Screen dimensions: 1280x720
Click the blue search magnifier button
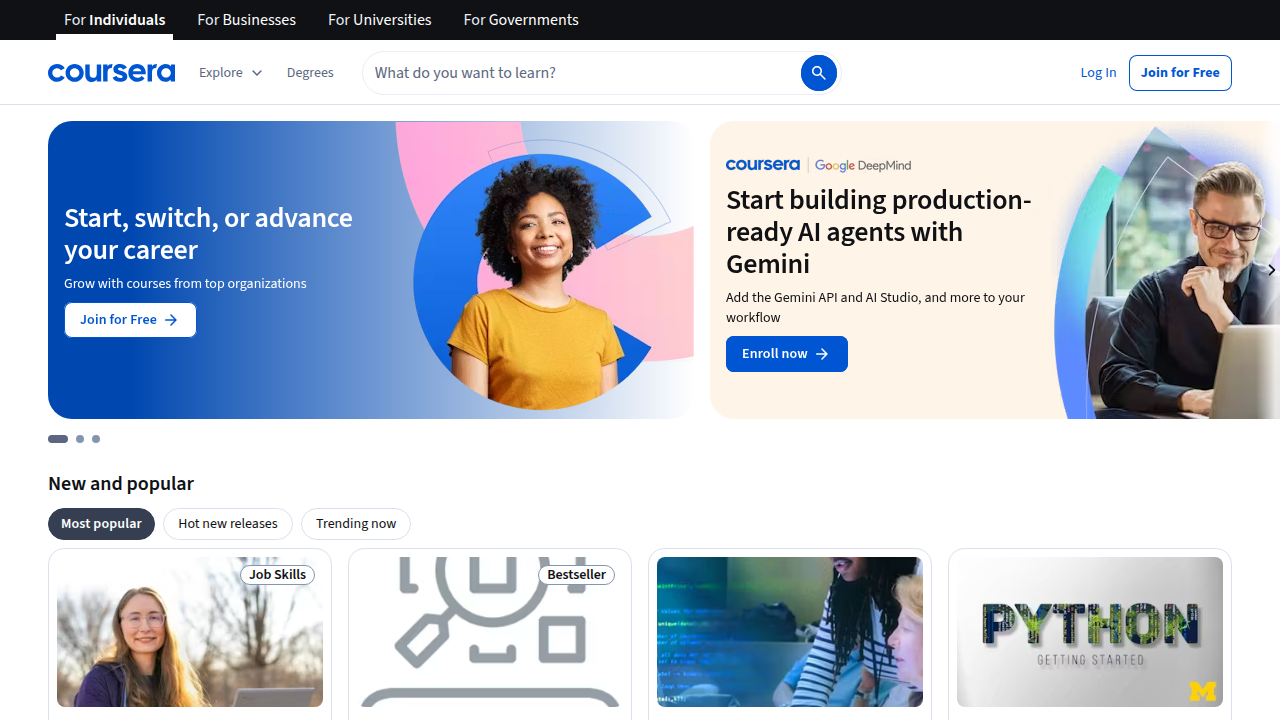click(x=818, y=72)
